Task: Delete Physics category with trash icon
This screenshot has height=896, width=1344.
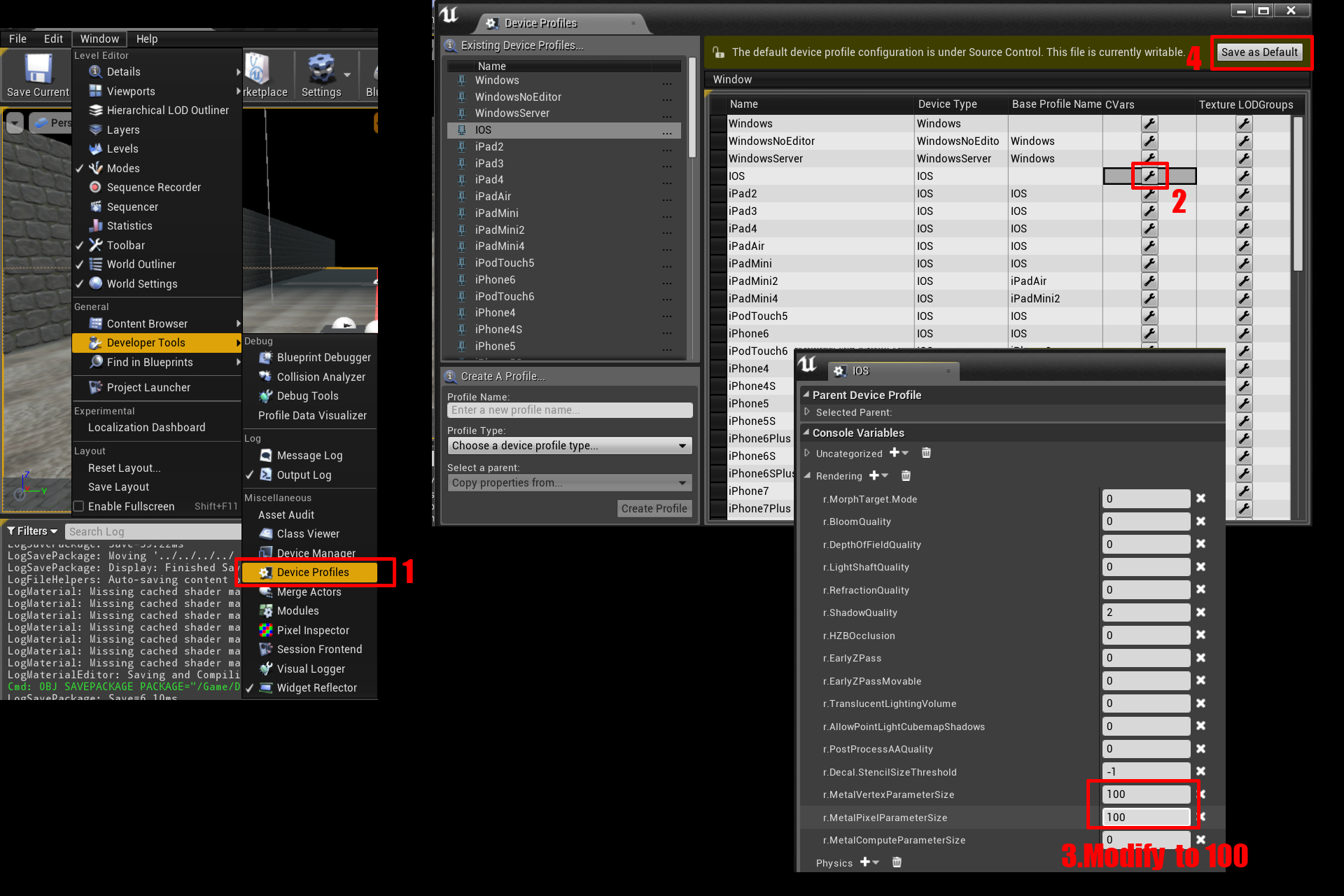Action: 897,862
